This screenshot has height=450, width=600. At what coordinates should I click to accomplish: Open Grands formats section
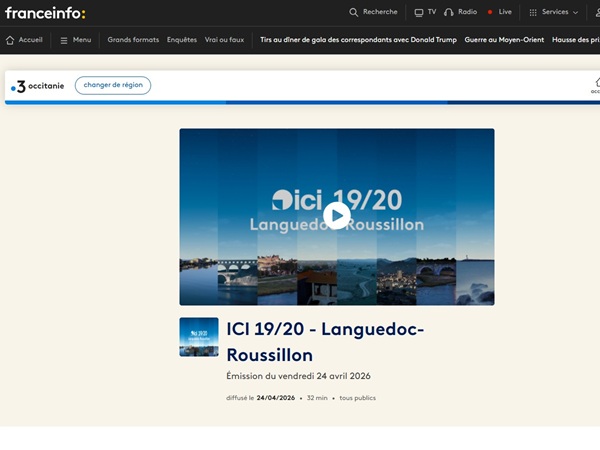pyautogui.click(x=133, y=40)
